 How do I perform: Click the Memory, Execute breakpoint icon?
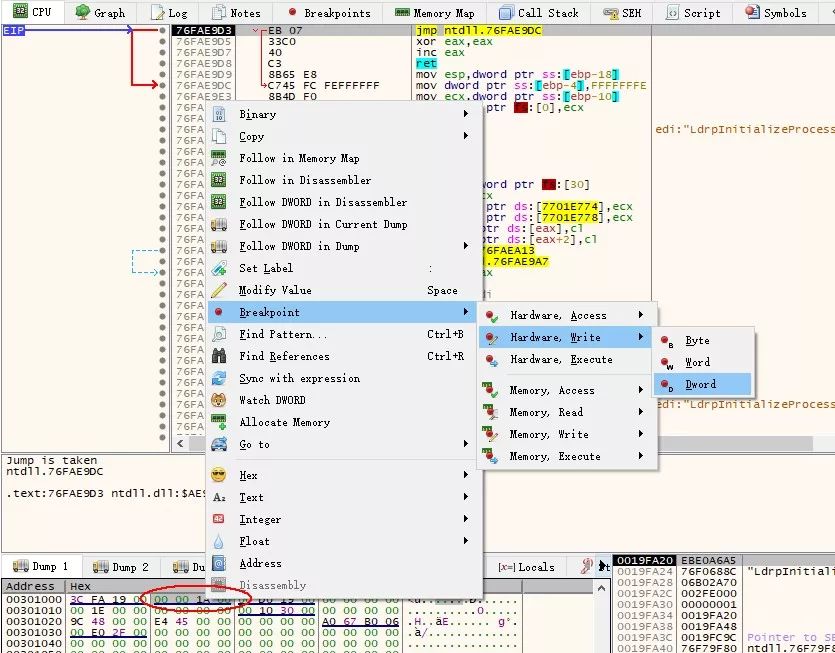point(490,456)
